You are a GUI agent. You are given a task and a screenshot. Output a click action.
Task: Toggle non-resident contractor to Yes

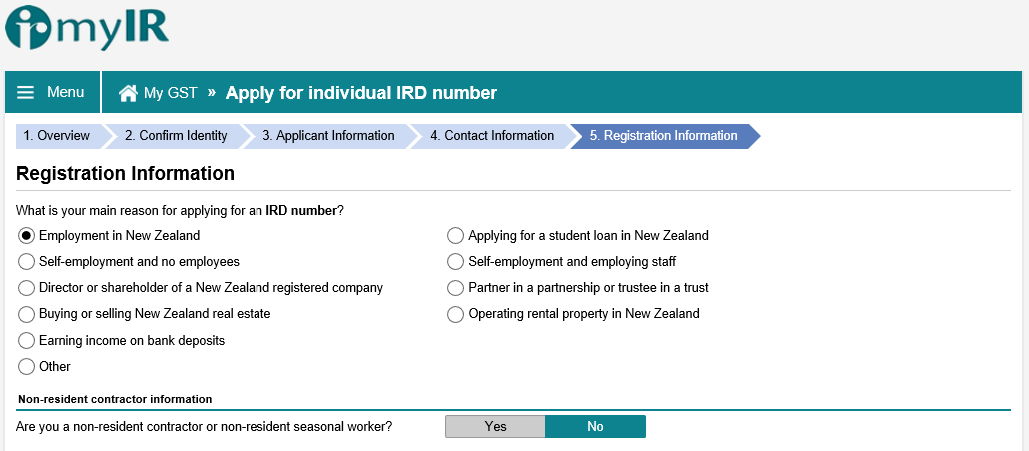coord(495,427)
